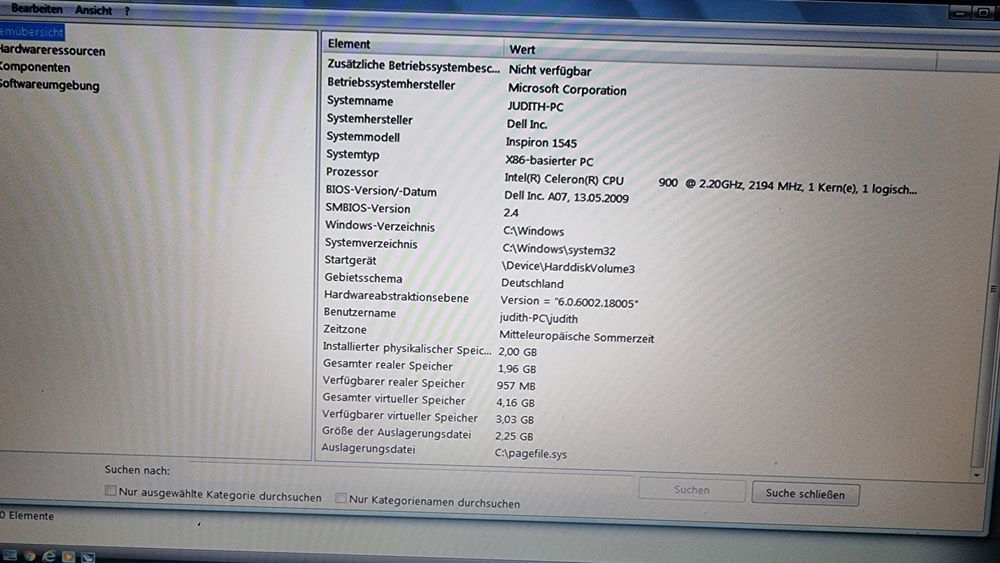Select Softwareumgebung in the tree
This screenshot has height=563, width=1000.
50,85
